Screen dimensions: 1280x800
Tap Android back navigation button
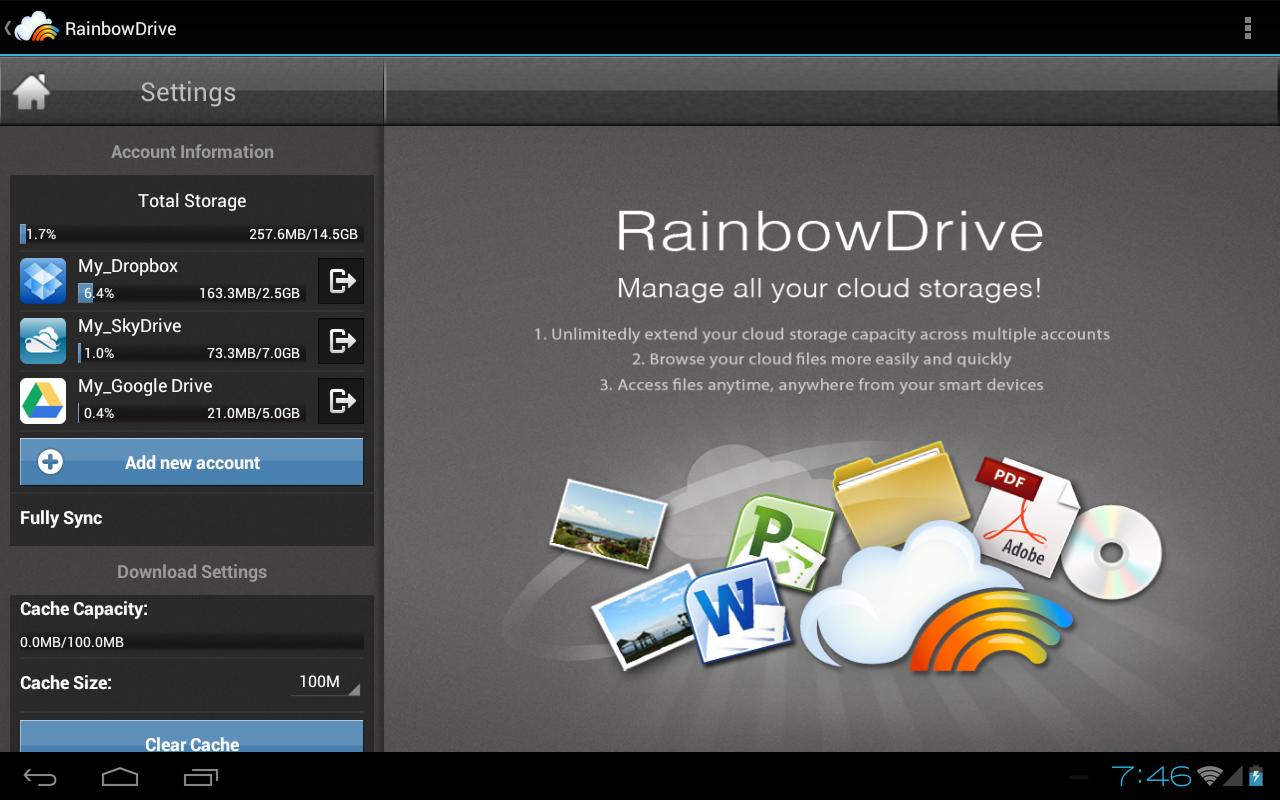point(41,777)
